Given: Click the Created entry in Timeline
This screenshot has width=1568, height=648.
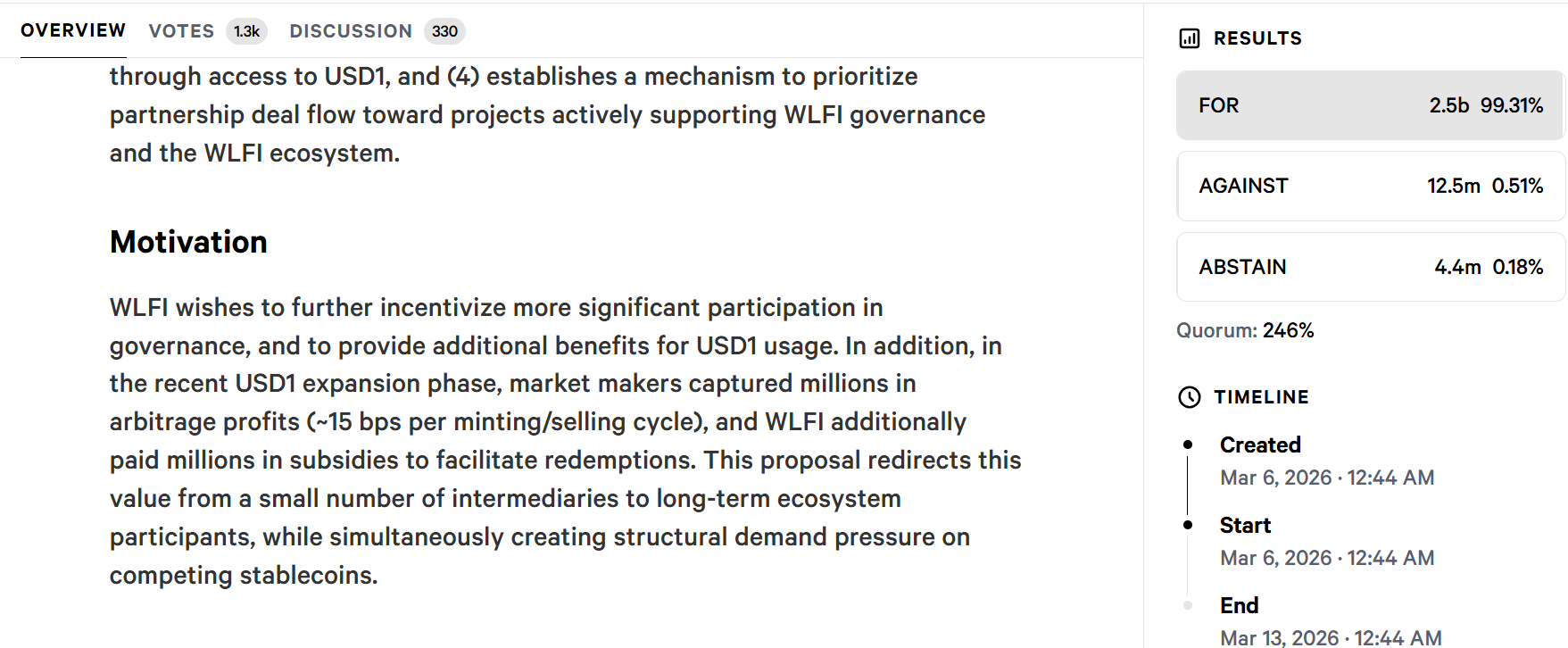Looking at the screenshot, I should [1259, 444].
